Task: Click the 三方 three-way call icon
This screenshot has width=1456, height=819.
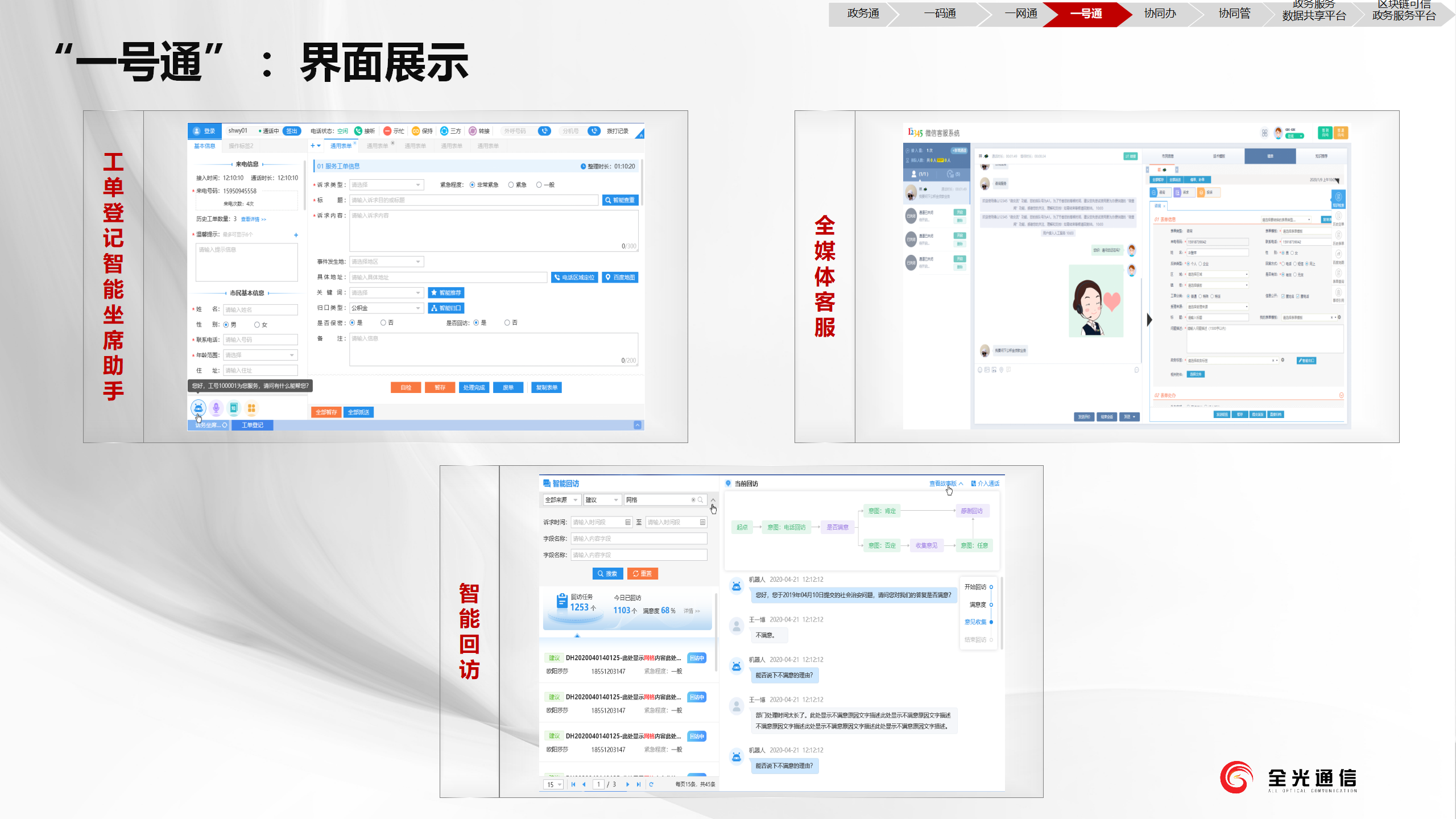Action: pyautogui.click(x=444, y=131)
